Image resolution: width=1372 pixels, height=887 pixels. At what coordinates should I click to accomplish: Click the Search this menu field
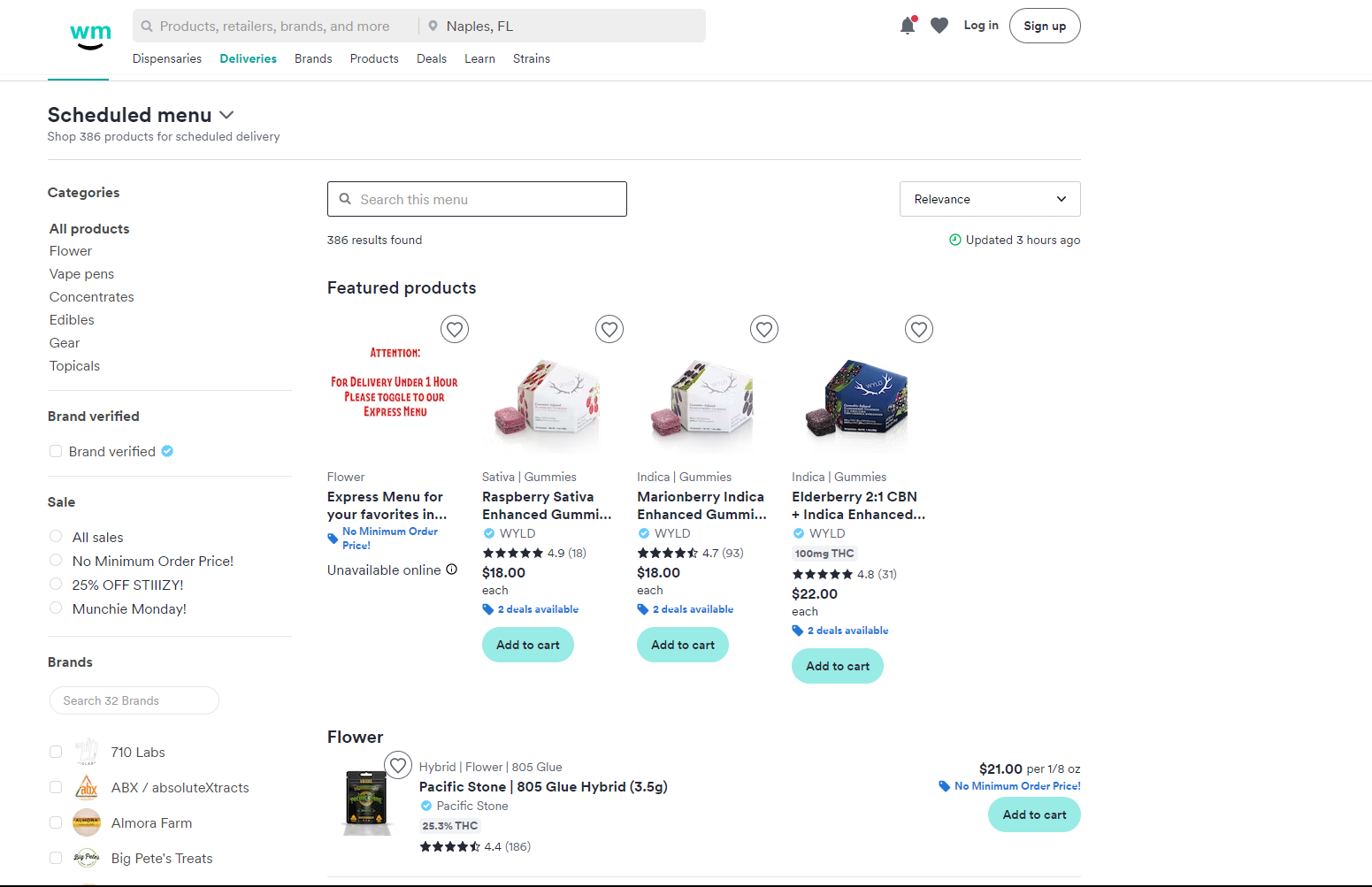478,199
